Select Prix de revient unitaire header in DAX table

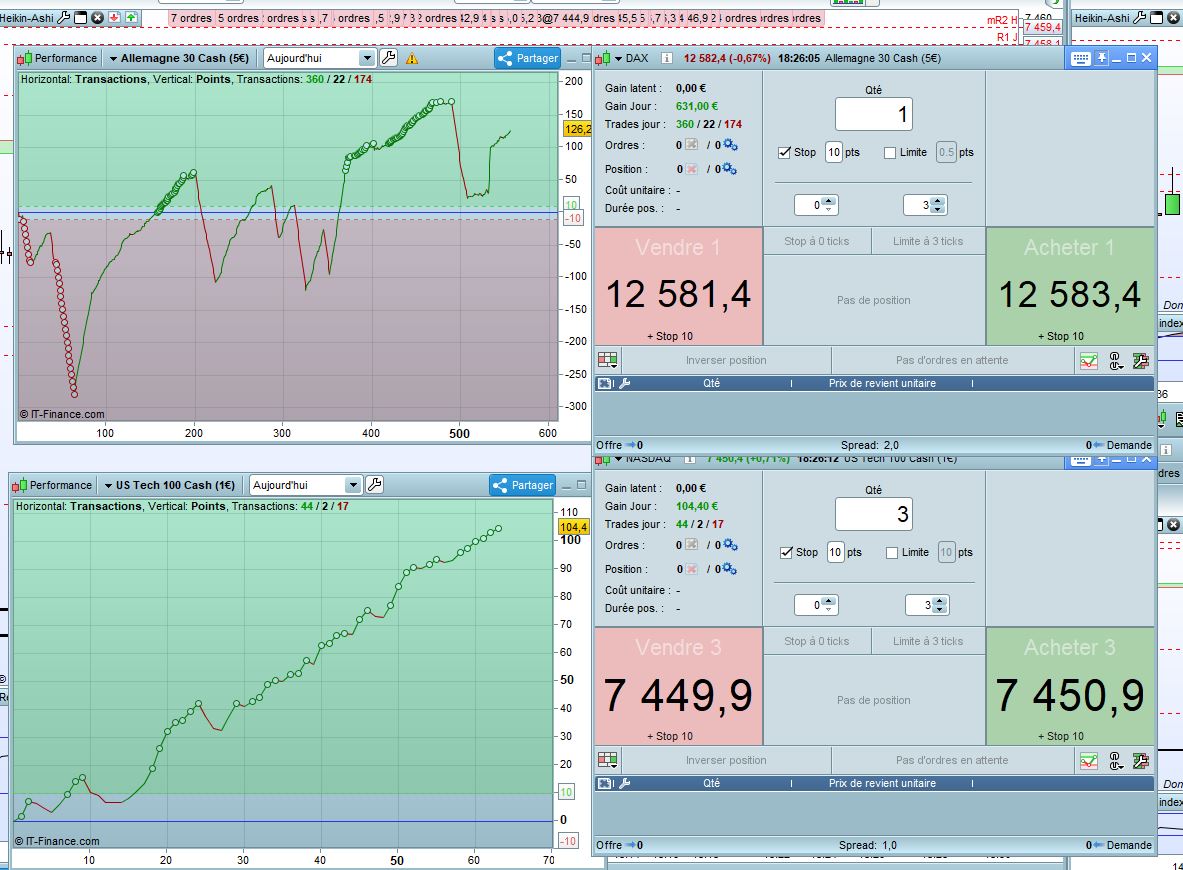pyautogui.click(x=882, y=383)
